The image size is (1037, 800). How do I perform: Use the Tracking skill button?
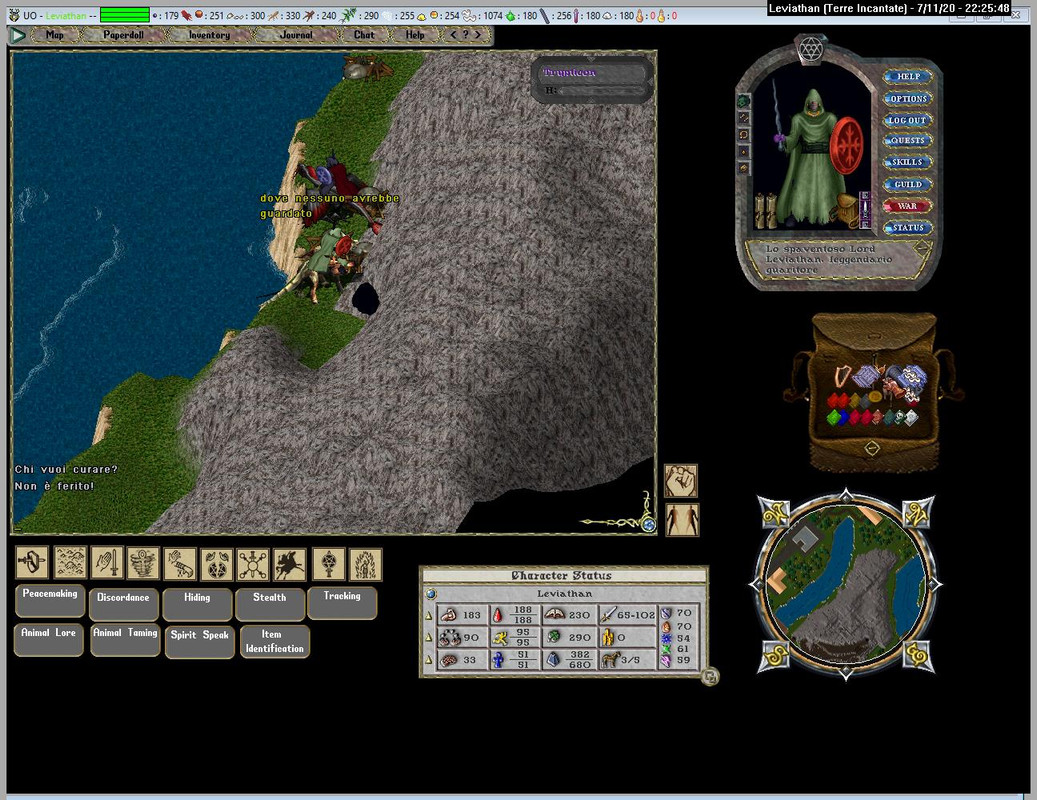point(342,602)
